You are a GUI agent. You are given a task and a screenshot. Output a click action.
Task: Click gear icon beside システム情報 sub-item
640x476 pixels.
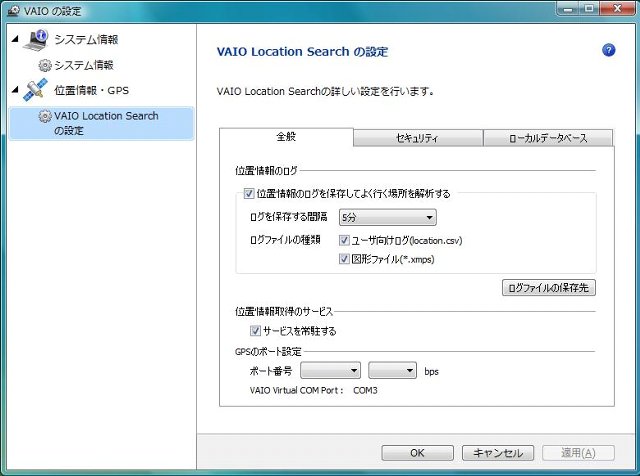45,65
